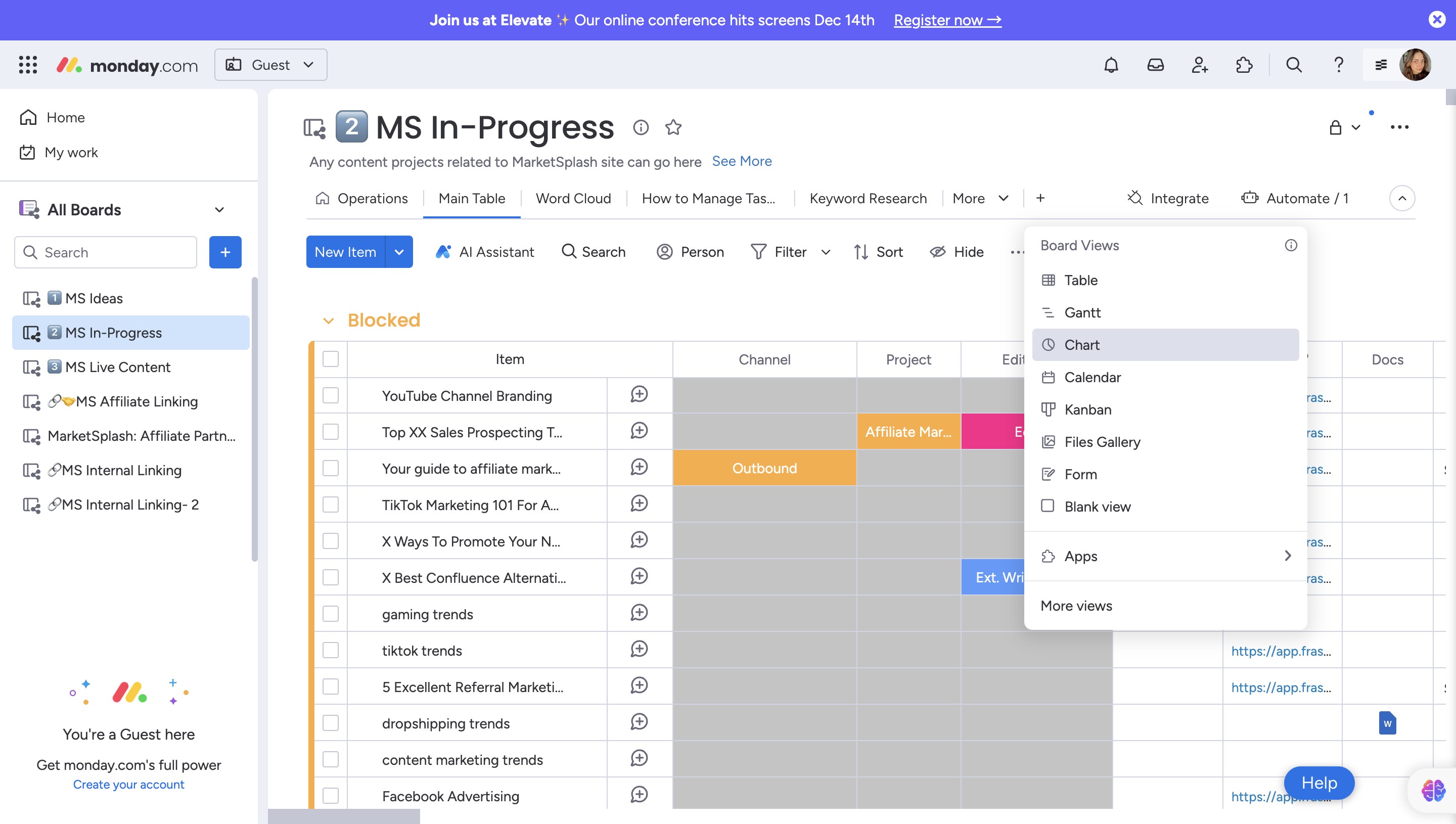The width and height of the screenshot is (1456, 824).
Task: Open the apps marketplace puzzle icon
Action: (x=1244, y=65)
